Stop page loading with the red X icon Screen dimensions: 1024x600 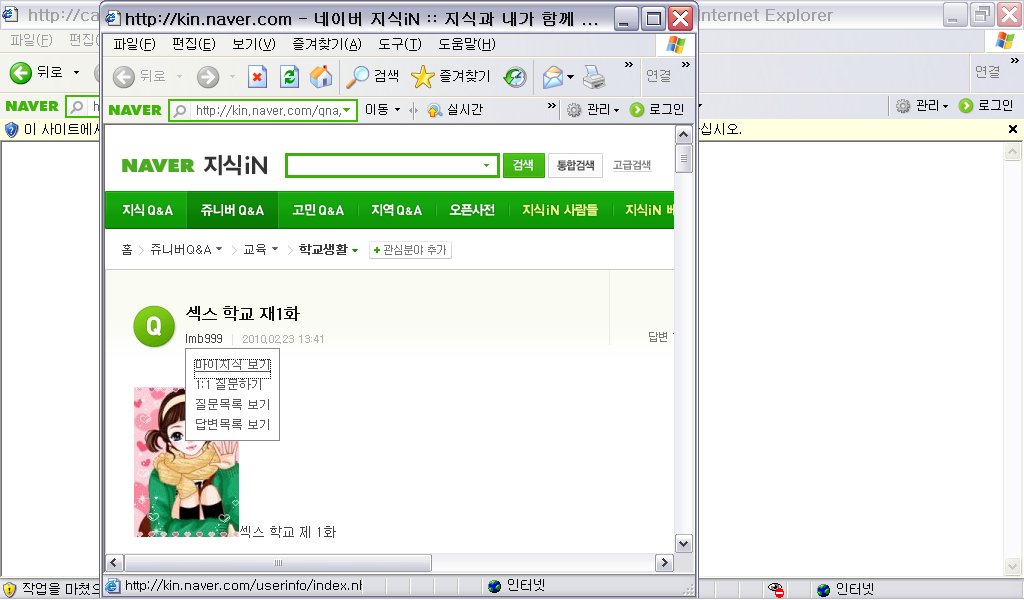257,77
